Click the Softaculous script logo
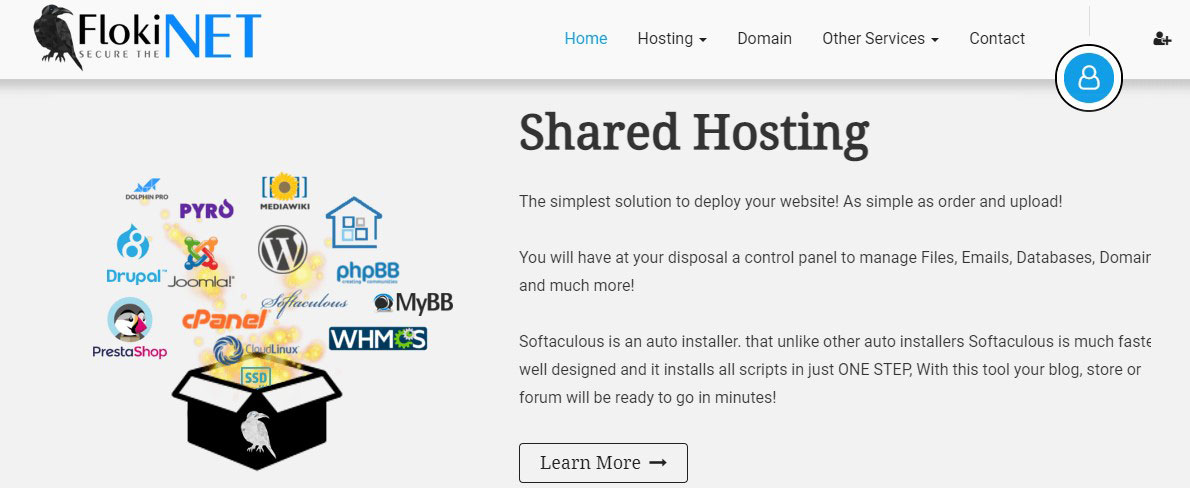The width and height of the screenshot is (1190, 488). pyautogui.click(x=304, y=303)
